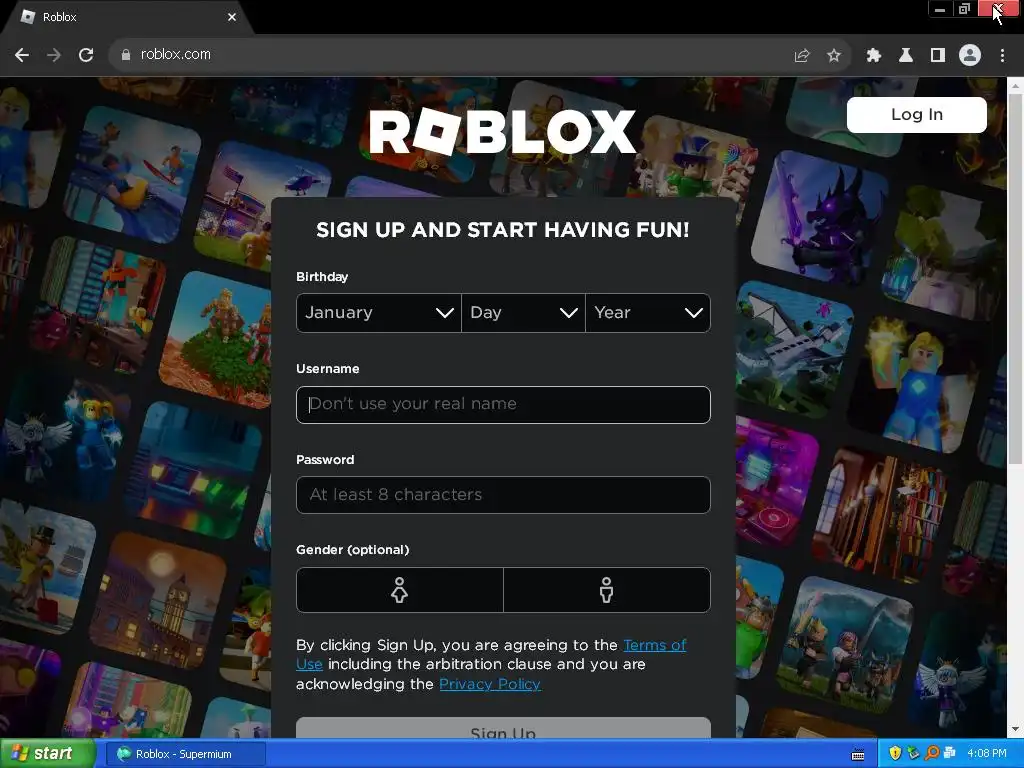This screenshot has height=768, width=1024.
Task: Click the clock tower night scene thumbnail
Action: click(158, 601)
